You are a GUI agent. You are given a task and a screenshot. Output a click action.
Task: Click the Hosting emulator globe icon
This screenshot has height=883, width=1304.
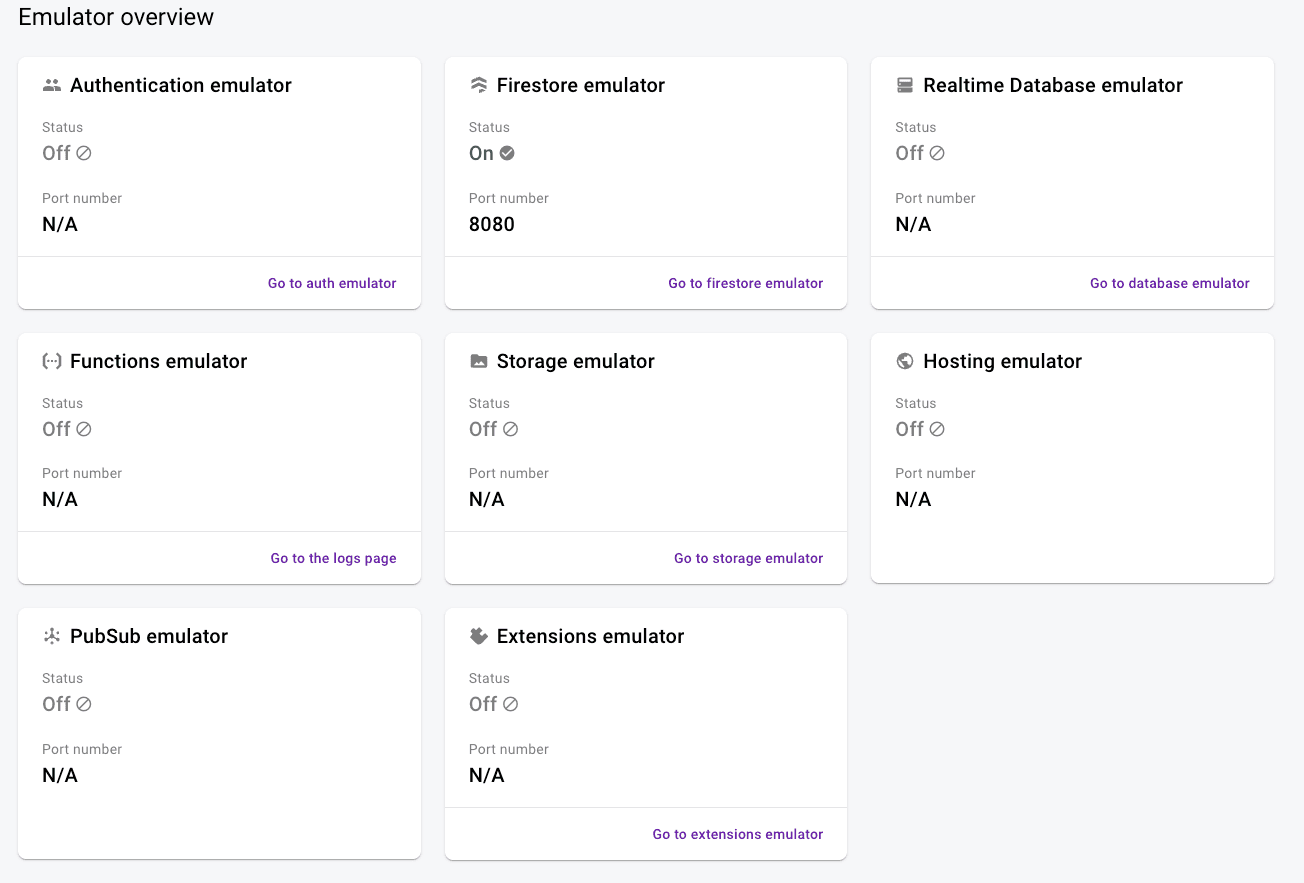tap(905, 362)
